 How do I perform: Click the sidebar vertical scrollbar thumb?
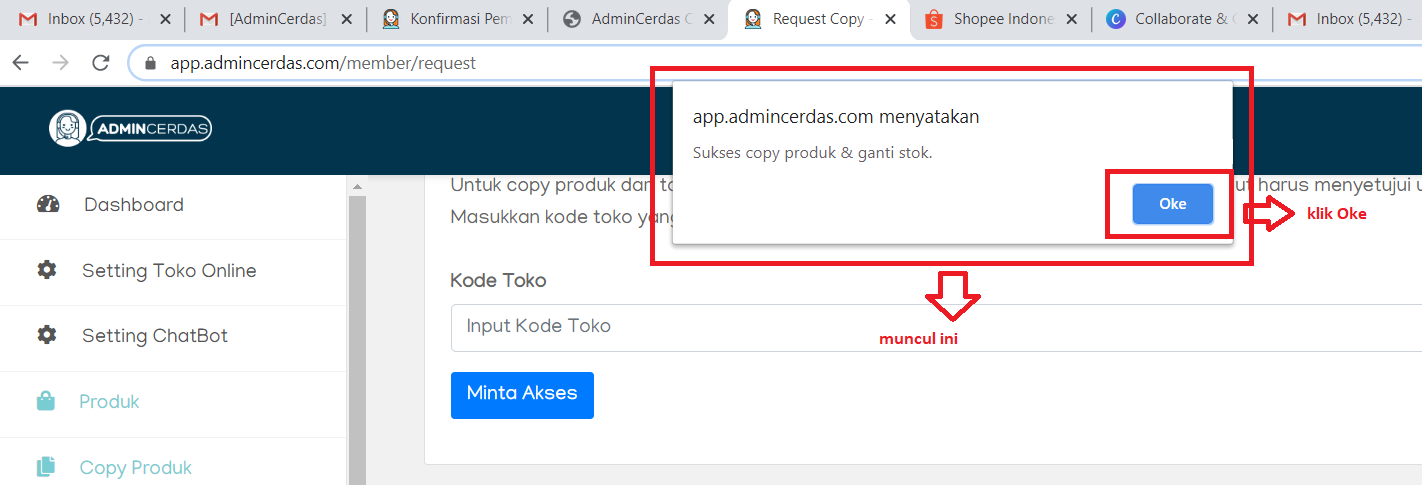coord(357,340)
